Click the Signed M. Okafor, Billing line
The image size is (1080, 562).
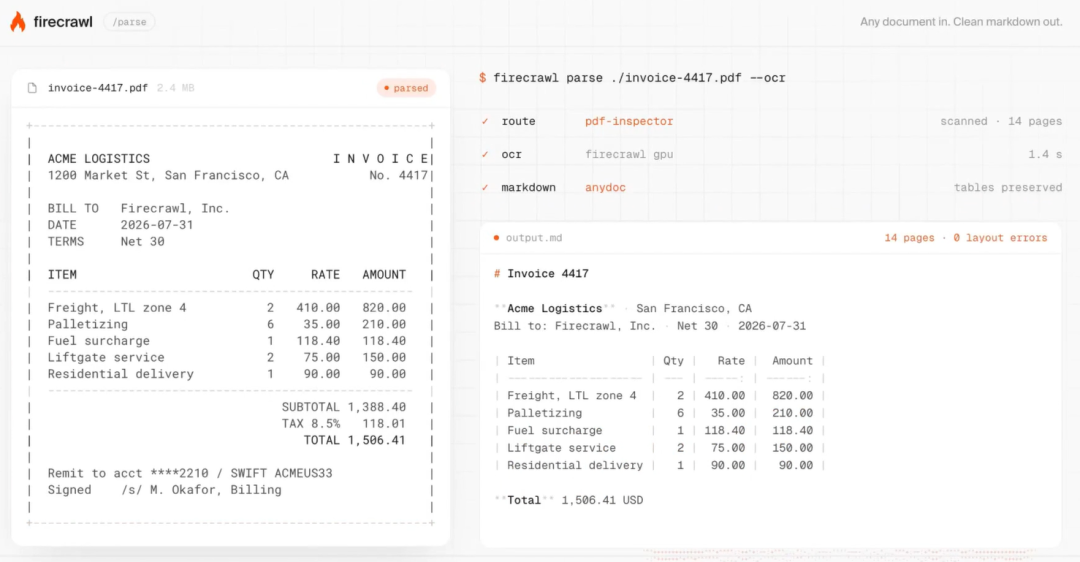(165, 490)
